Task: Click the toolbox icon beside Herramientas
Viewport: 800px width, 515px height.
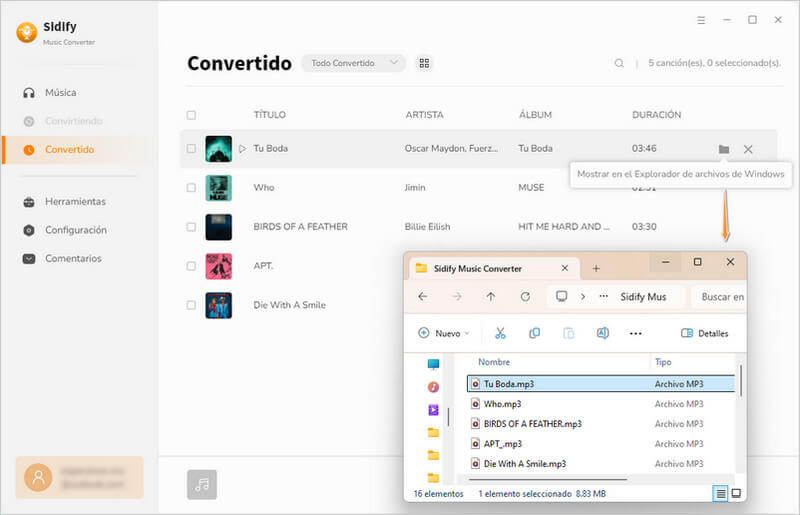Action: (29, 202)
